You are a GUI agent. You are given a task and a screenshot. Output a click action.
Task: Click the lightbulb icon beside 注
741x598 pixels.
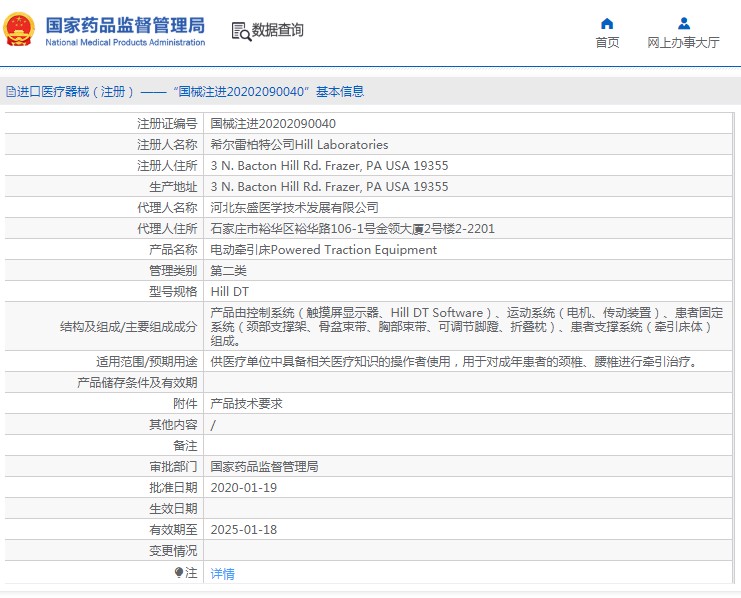point(179,573)
